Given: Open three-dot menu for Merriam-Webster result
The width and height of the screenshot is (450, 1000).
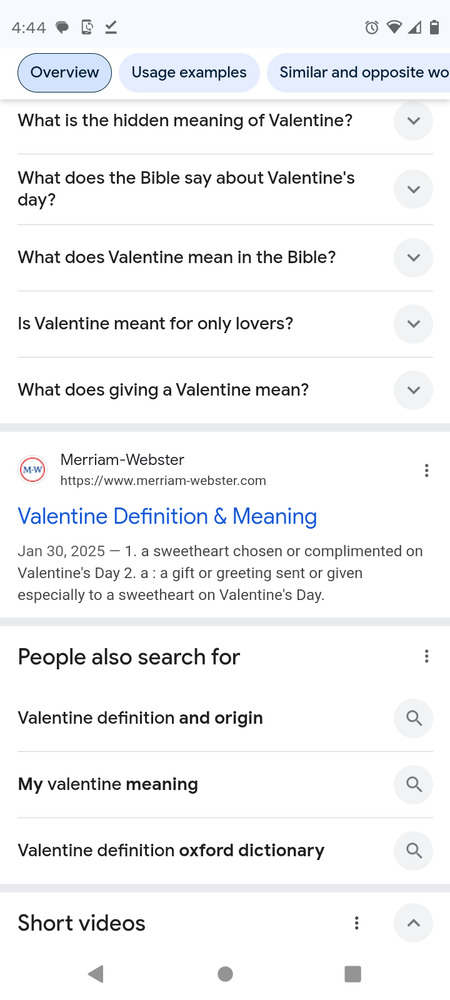Looking at the screenshot, I should coord(426,471).
